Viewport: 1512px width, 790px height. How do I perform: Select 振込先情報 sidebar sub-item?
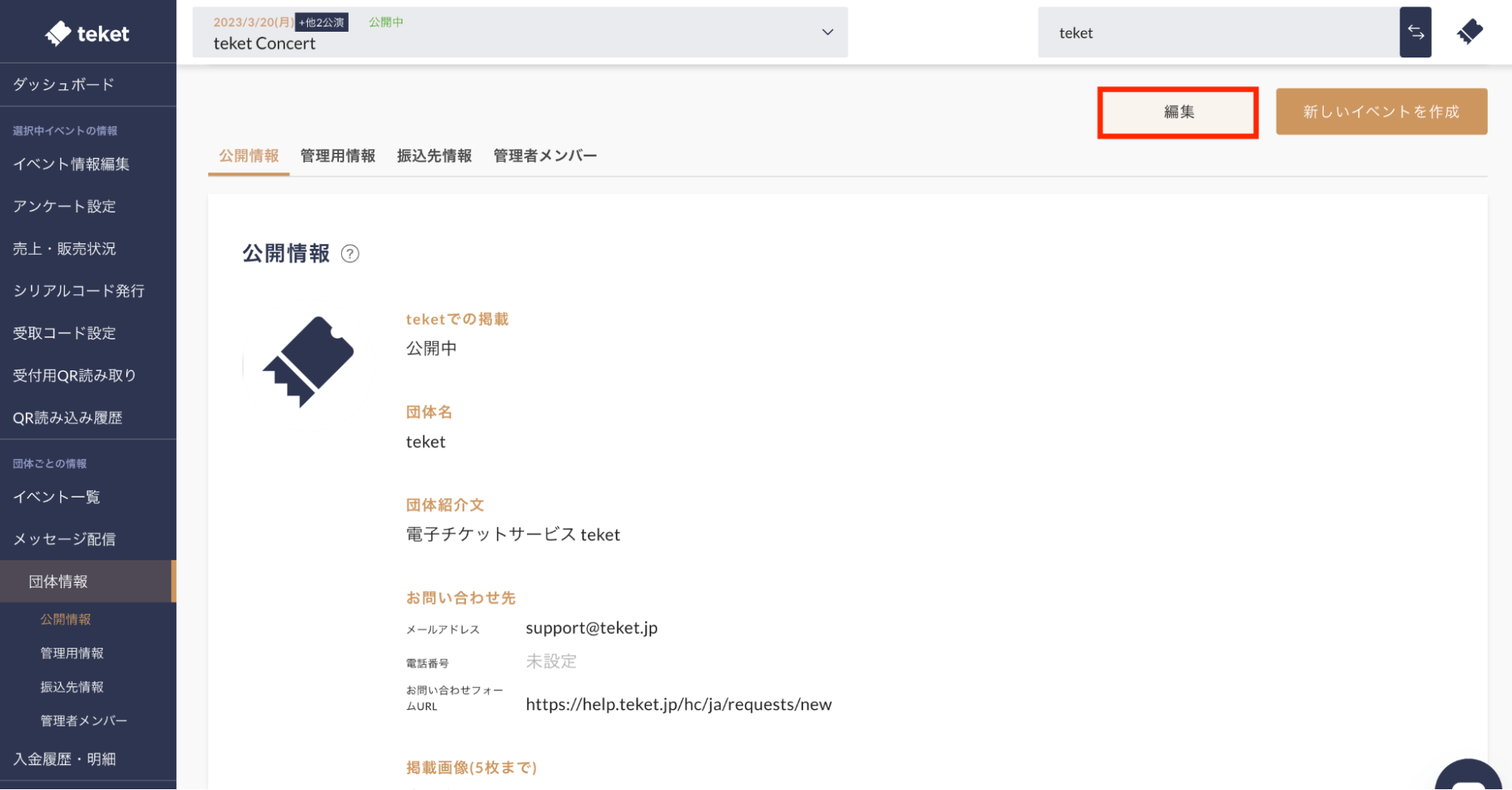pyautogui.click(x=72, y=686)
